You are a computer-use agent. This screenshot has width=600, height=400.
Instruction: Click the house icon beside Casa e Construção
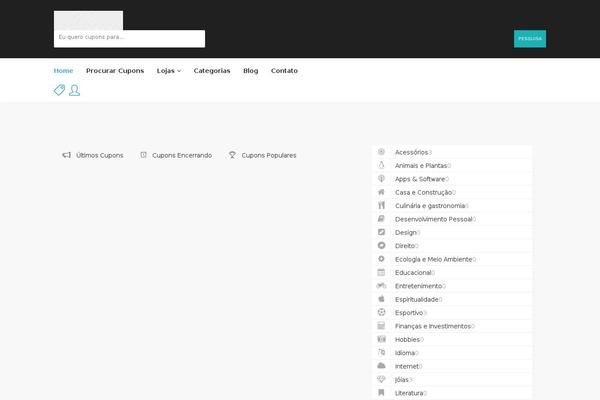(x=381, y=192)
